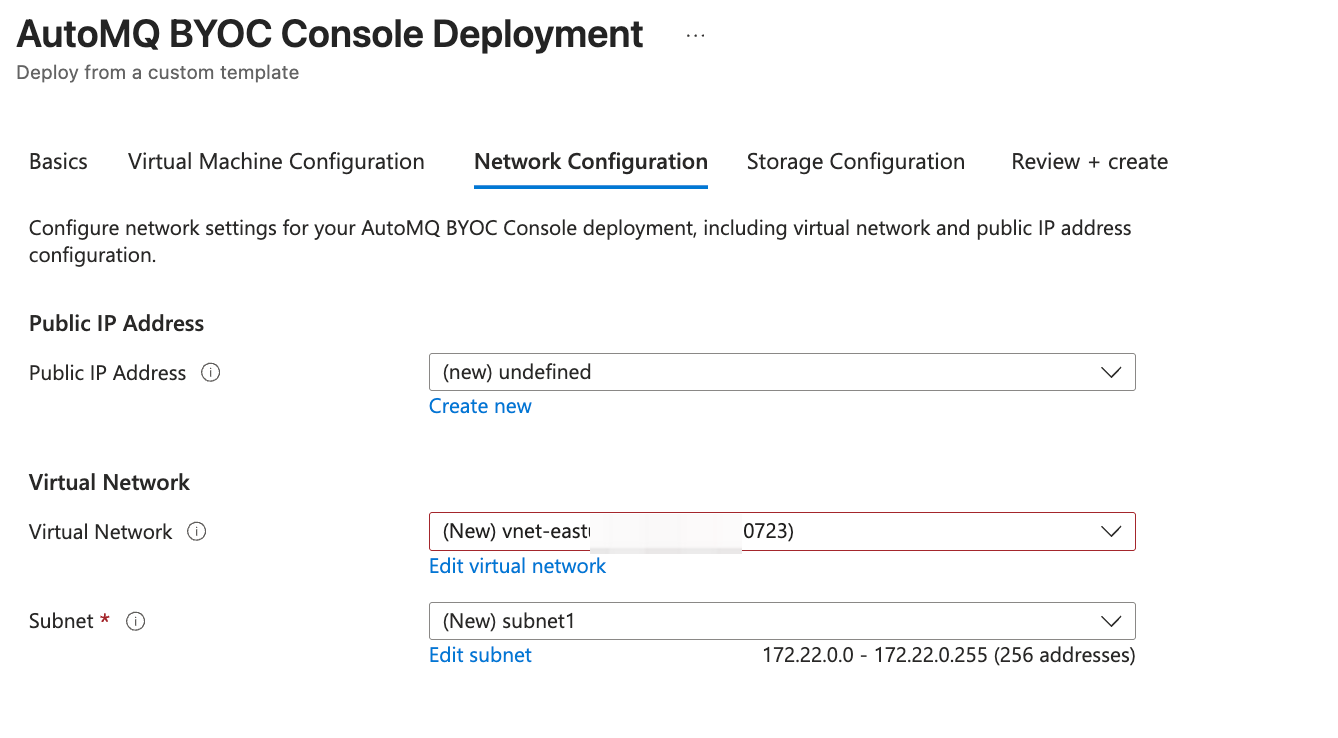
Task: Click the (New) subnet1 selection field
Action: (x=760, y=621)
